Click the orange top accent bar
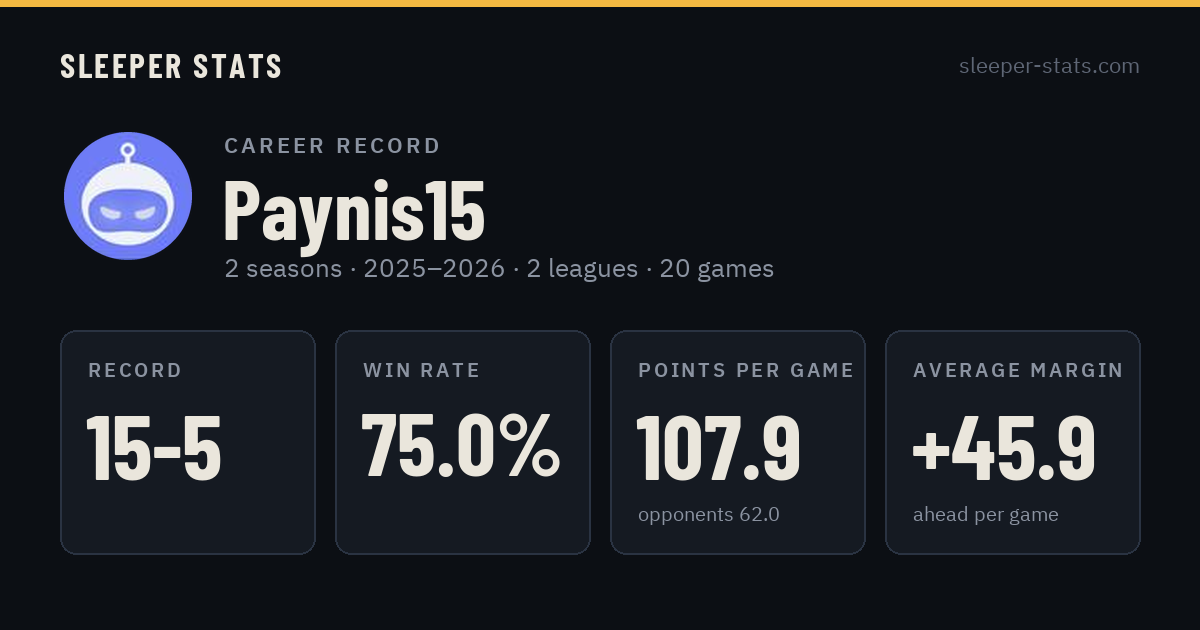This screenshot has width=1200, height=630. pyautogui.click(x=600, y=3)
